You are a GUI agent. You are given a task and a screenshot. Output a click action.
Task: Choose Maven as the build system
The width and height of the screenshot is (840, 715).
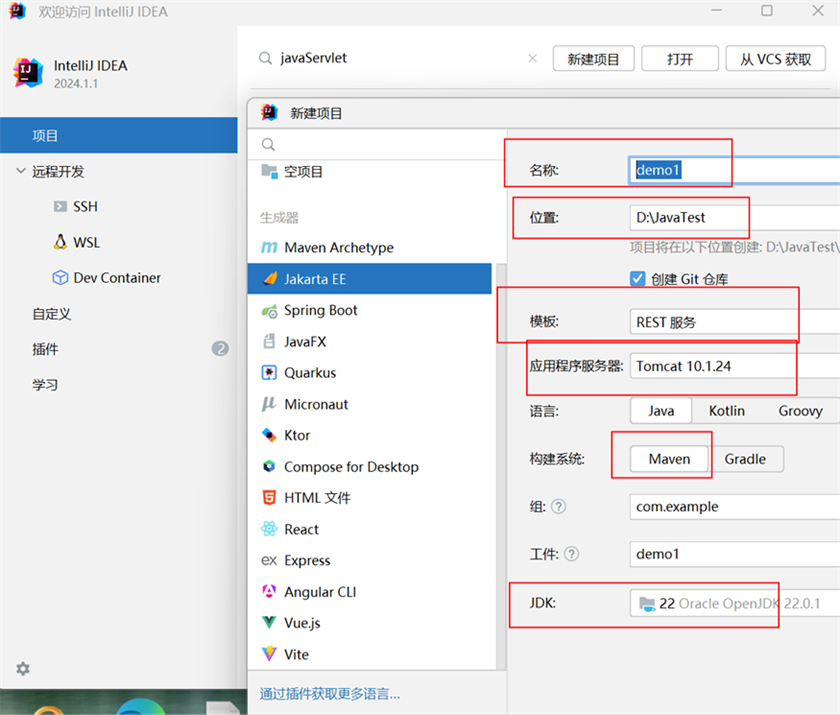point(669,459)
